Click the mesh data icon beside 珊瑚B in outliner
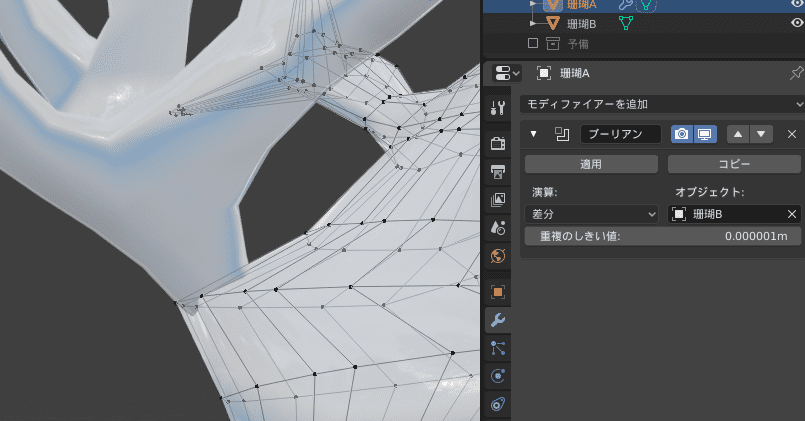This screenshot has height=421, width=805. point(625,23)
